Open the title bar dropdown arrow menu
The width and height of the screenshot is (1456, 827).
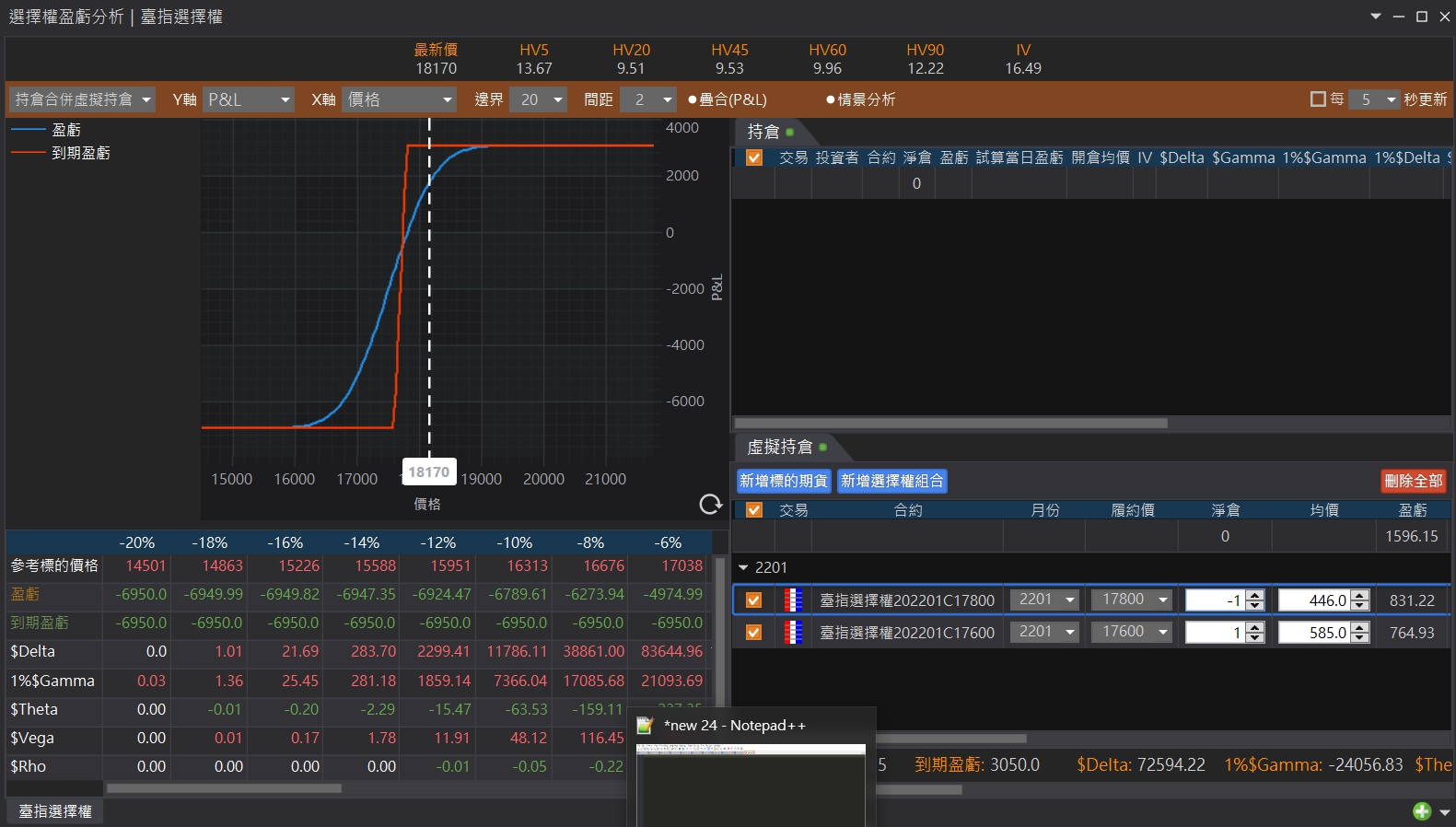[x=1376, y=17]
